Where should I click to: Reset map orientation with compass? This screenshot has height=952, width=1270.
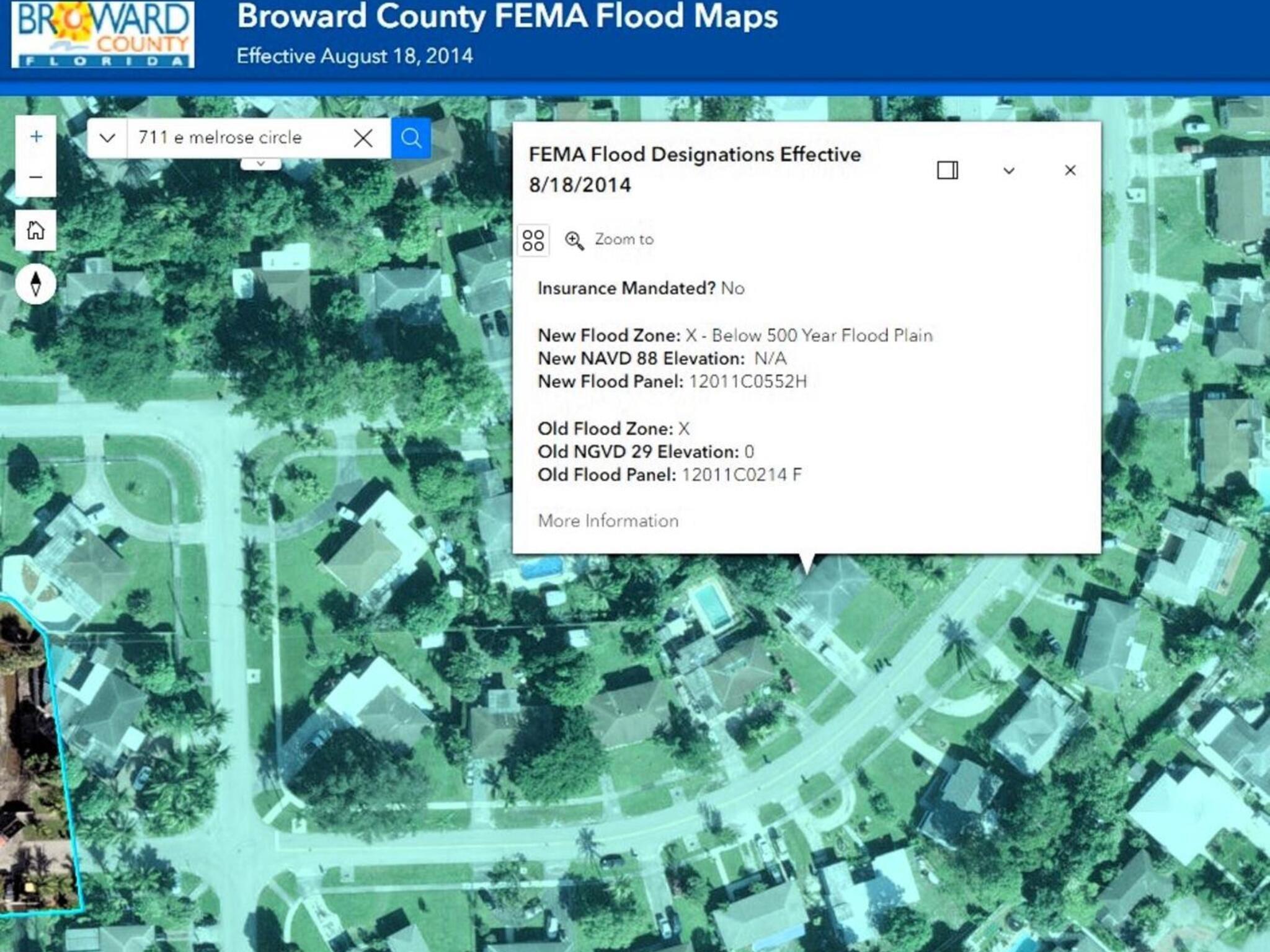pyautogui.click(x=36, y=284)
